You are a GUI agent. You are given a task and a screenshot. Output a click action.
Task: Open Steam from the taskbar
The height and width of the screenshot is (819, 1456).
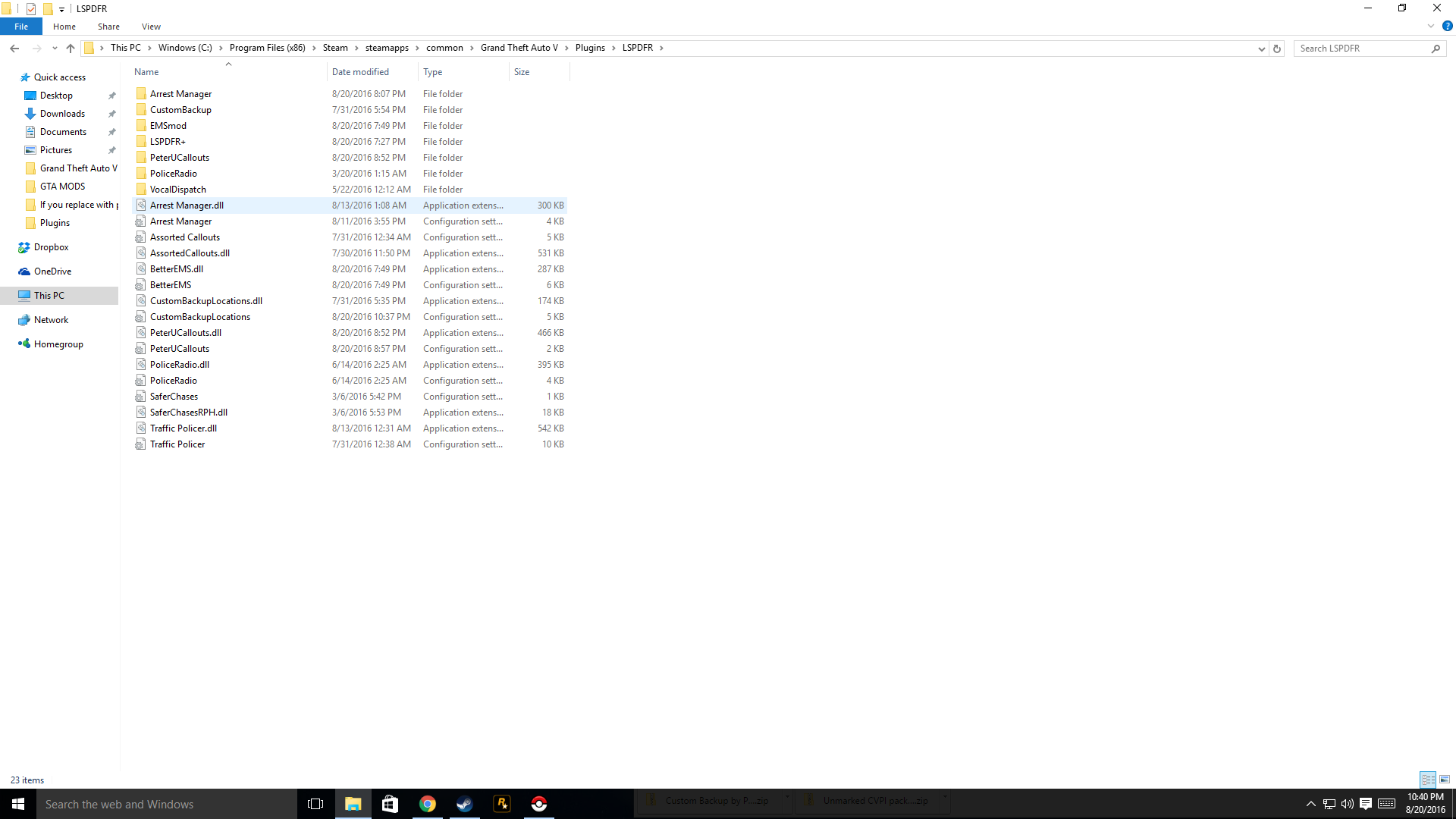pos(464,804)
